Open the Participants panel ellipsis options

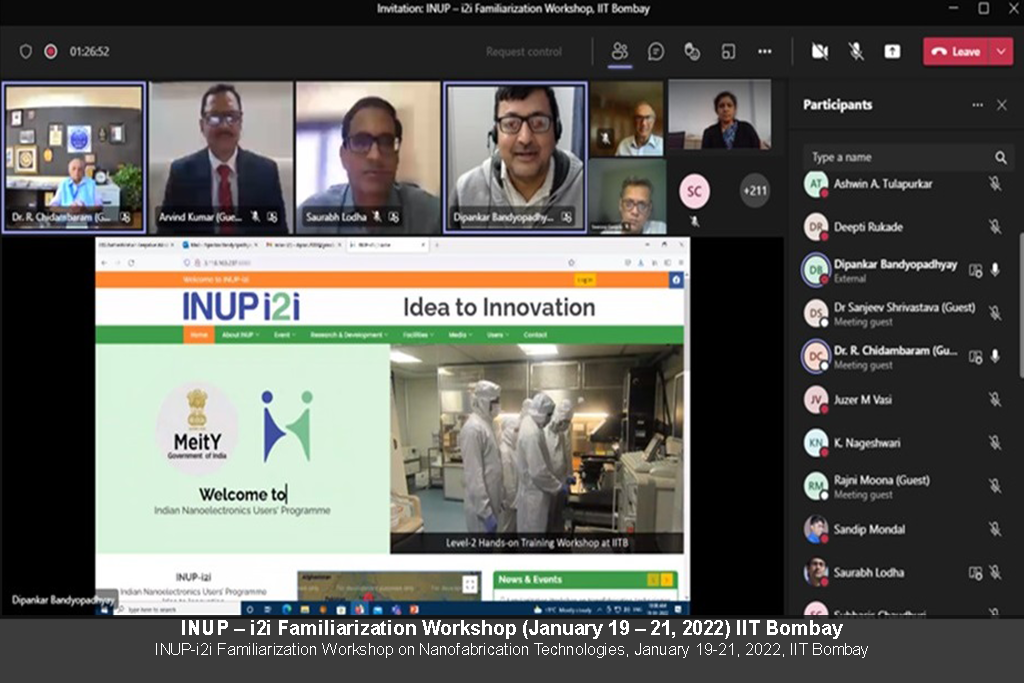click(977, 105)
